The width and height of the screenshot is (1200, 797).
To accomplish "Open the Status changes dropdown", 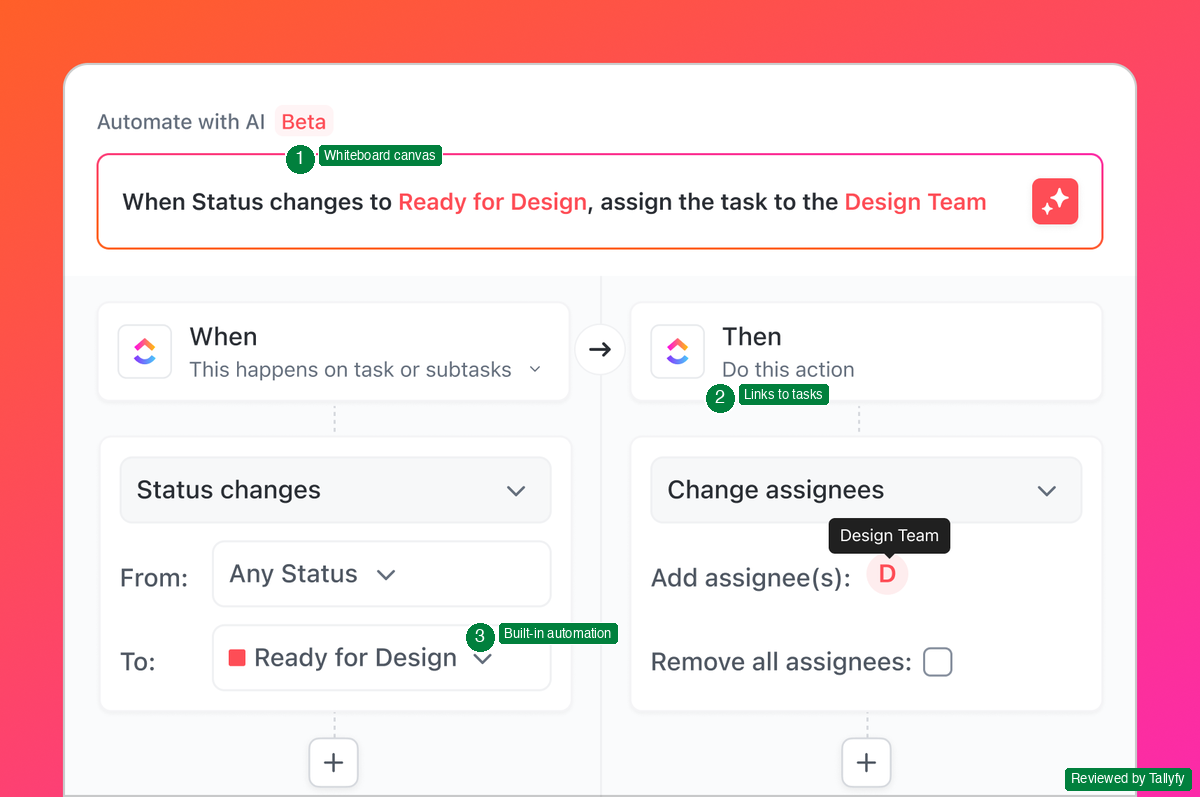I will pyautogui.click(x=335, y=490).
